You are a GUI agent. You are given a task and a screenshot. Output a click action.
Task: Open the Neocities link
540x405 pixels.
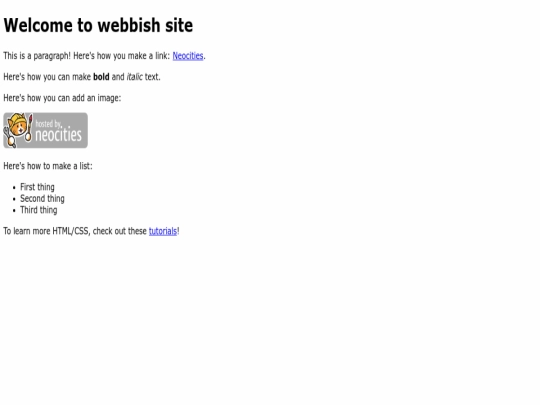(x=188, y=56)
